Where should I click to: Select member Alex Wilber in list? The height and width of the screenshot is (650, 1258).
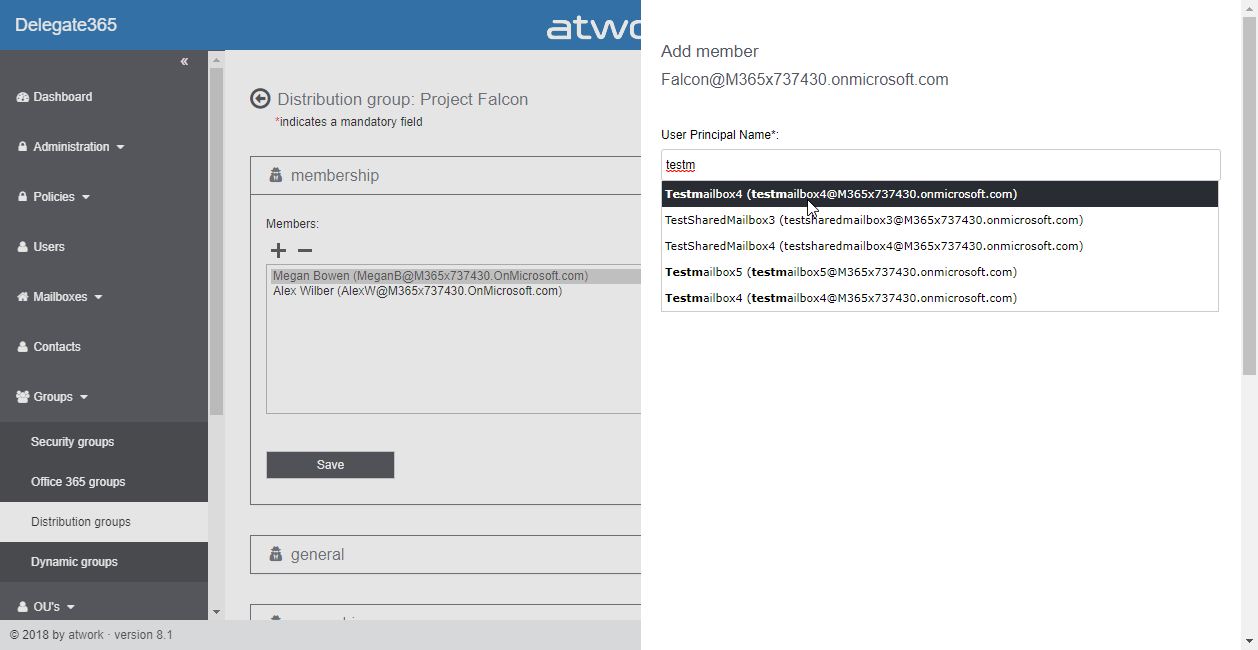[417, 291]
